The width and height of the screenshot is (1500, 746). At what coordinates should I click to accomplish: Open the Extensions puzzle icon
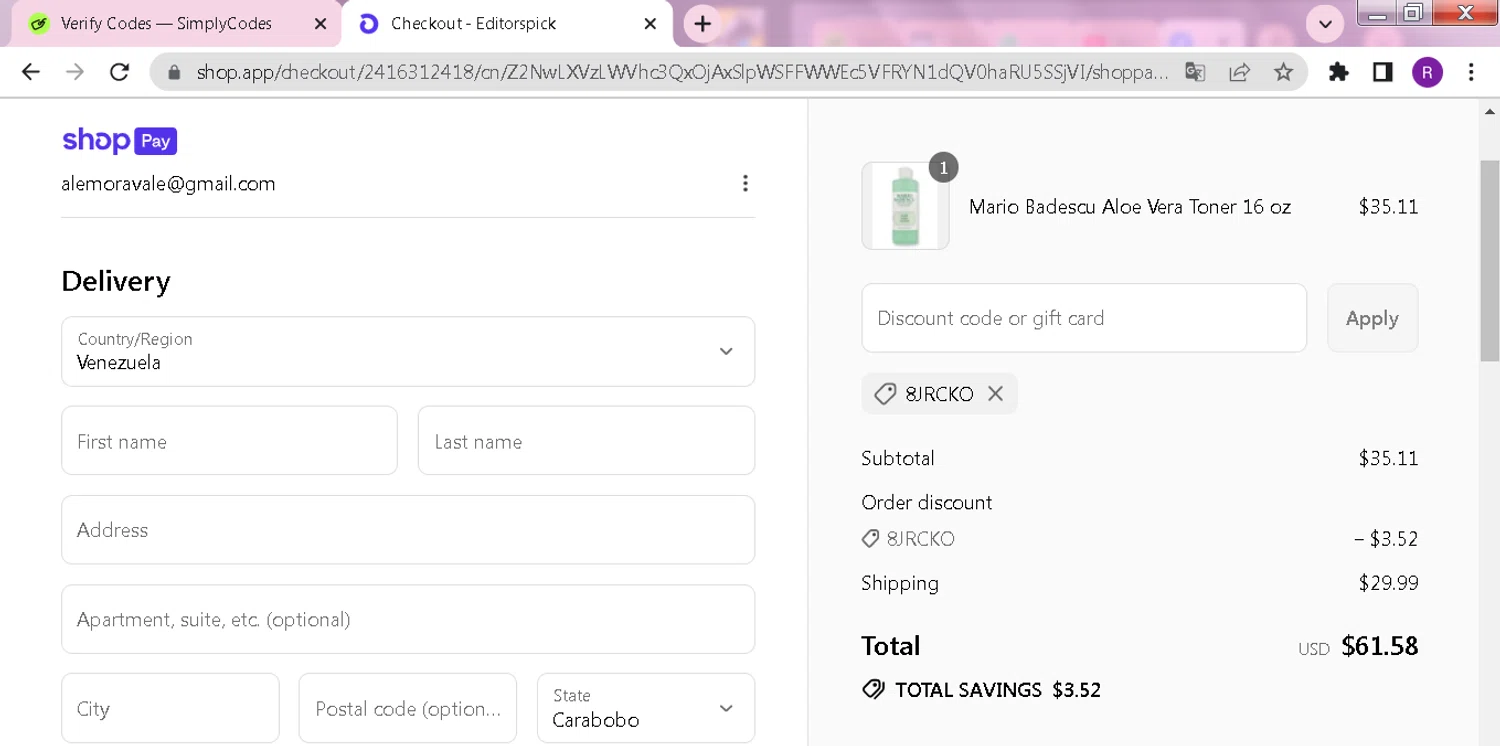(x=1338, y=72)
